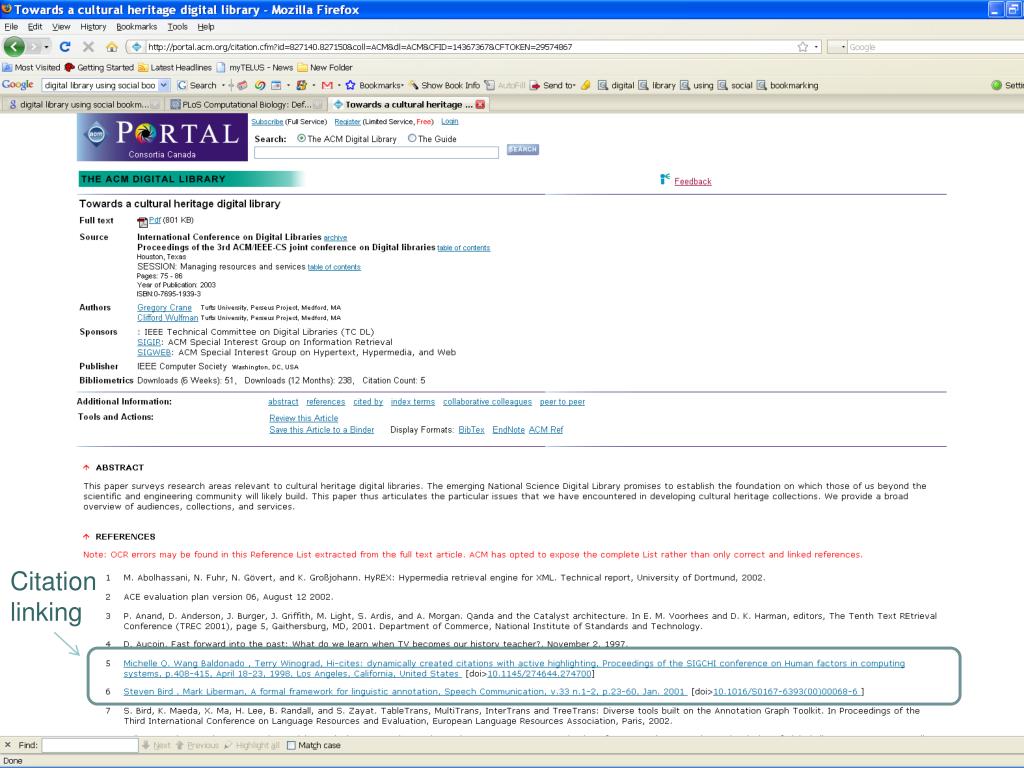Open the back/forward history dropdown arrow
1024x768 pixels.
point(46,47)
